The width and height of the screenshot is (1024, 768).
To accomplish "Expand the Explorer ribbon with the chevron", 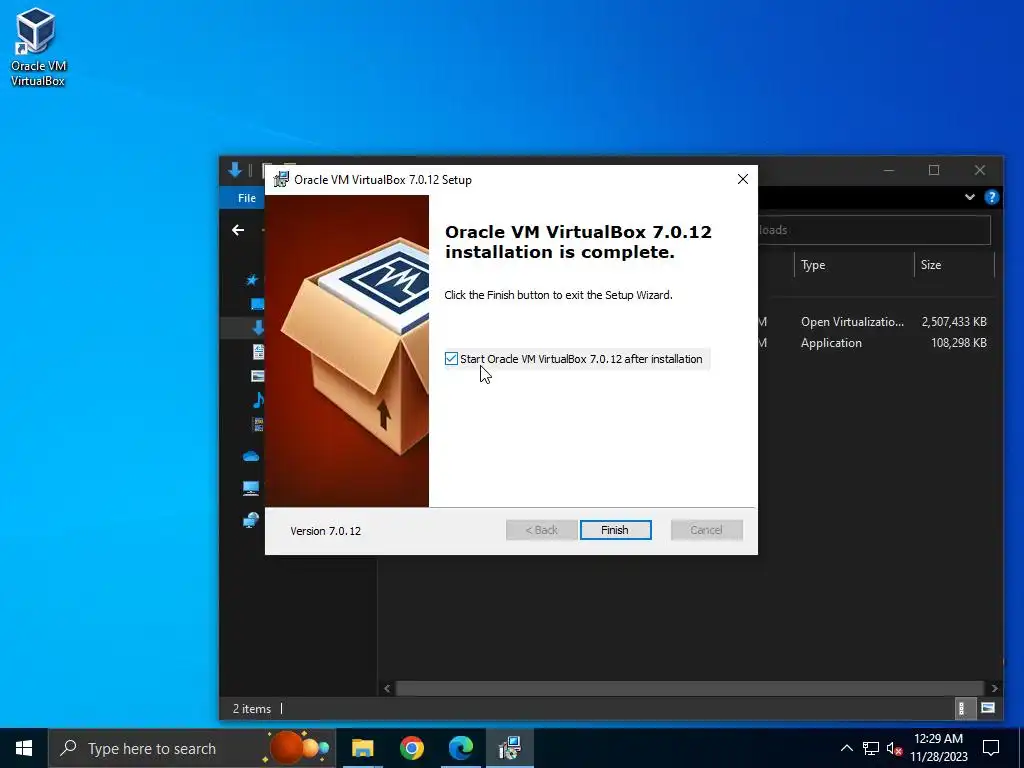I will 970,197.
